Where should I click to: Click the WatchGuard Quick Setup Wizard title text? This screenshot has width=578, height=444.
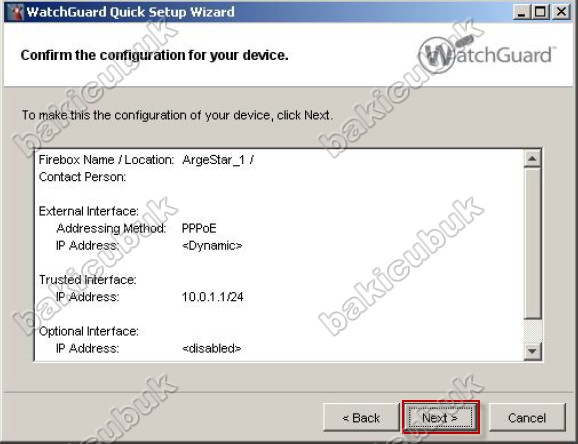pos(130,12)
